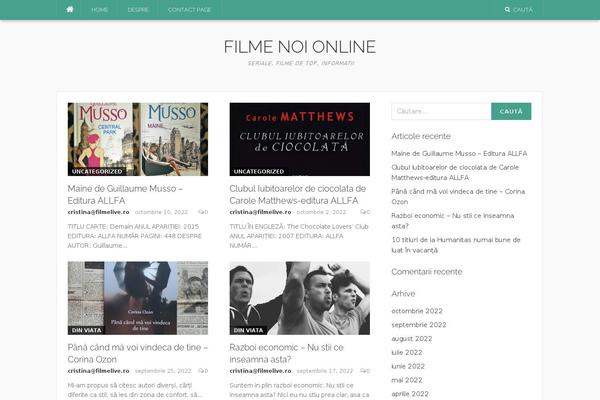This screenshot has width=600, height=400.
Task: Open sidebar article 10 titluri de la Humanitas
Action: pos(456,245)
